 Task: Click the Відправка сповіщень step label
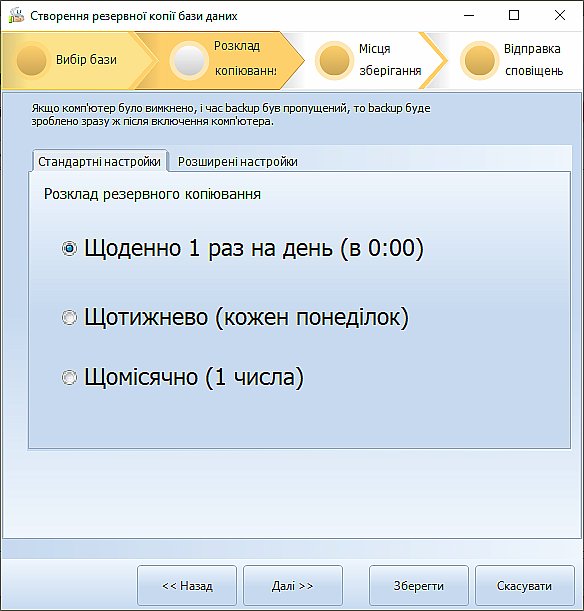pyautogui.click(x=533, y=60)
